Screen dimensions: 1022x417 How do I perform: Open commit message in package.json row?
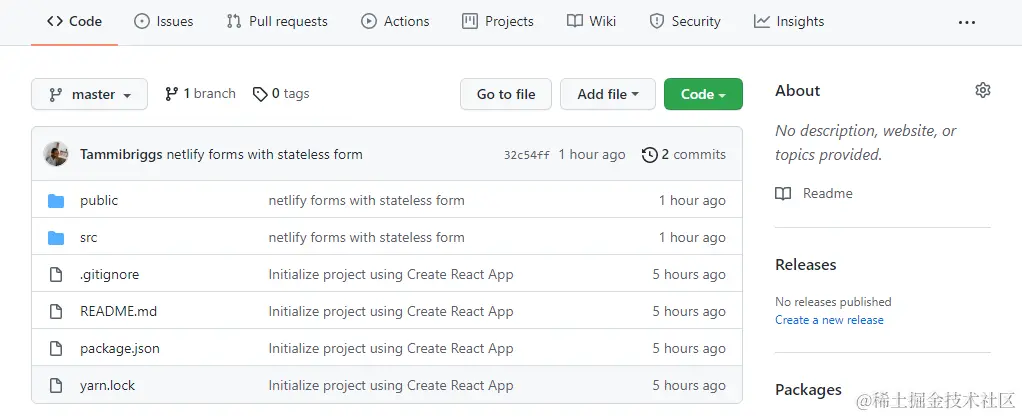click(391, 349)
